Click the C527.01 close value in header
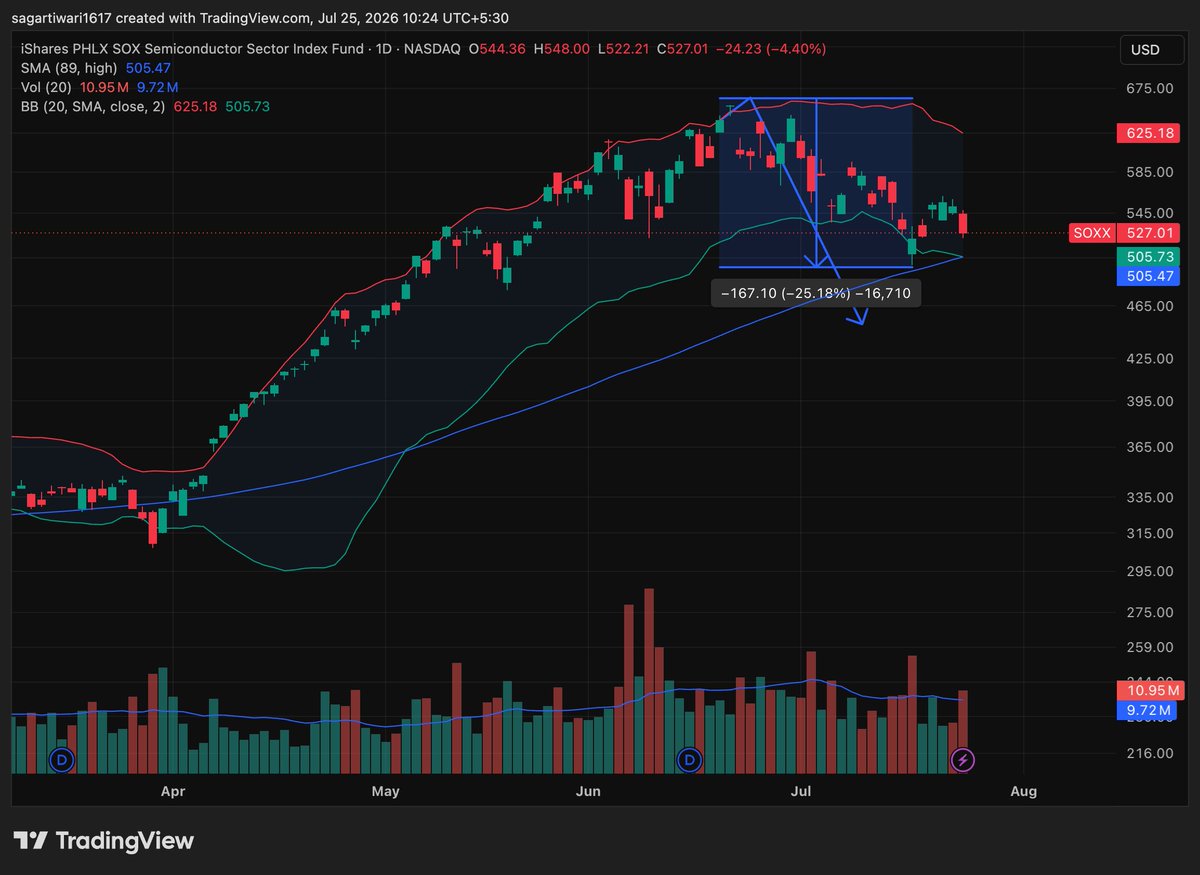 pos(682,49)
